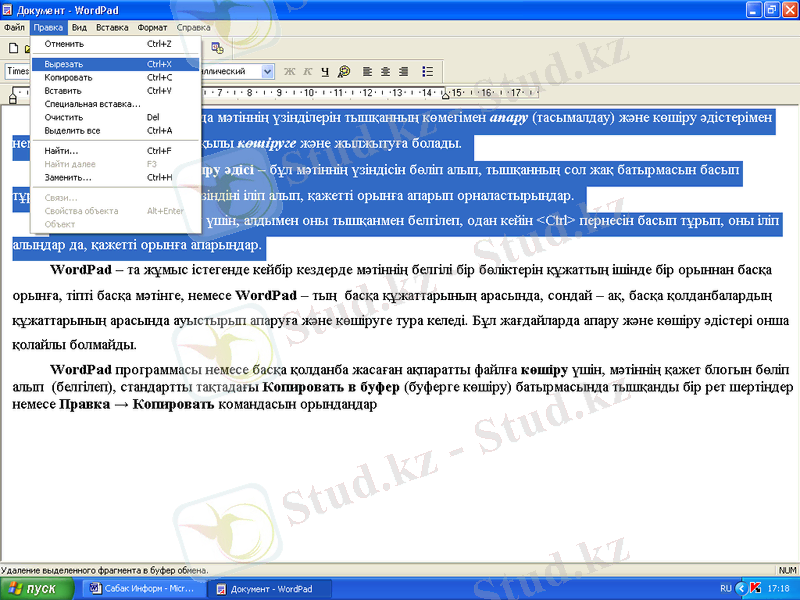
Task: Expand the font script dropdown arrow
Action: (268, 72)
